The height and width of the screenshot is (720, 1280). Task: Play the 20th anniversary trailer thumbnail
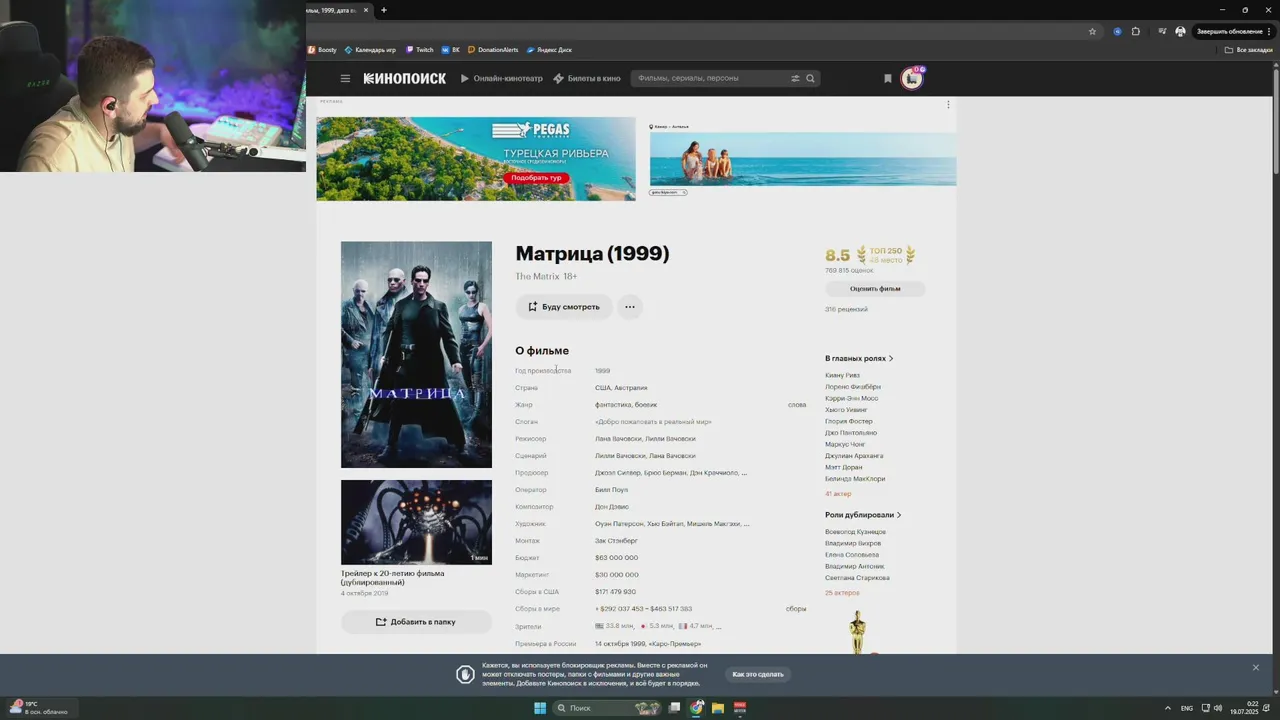pyautogui.click(x=416, y=522)
